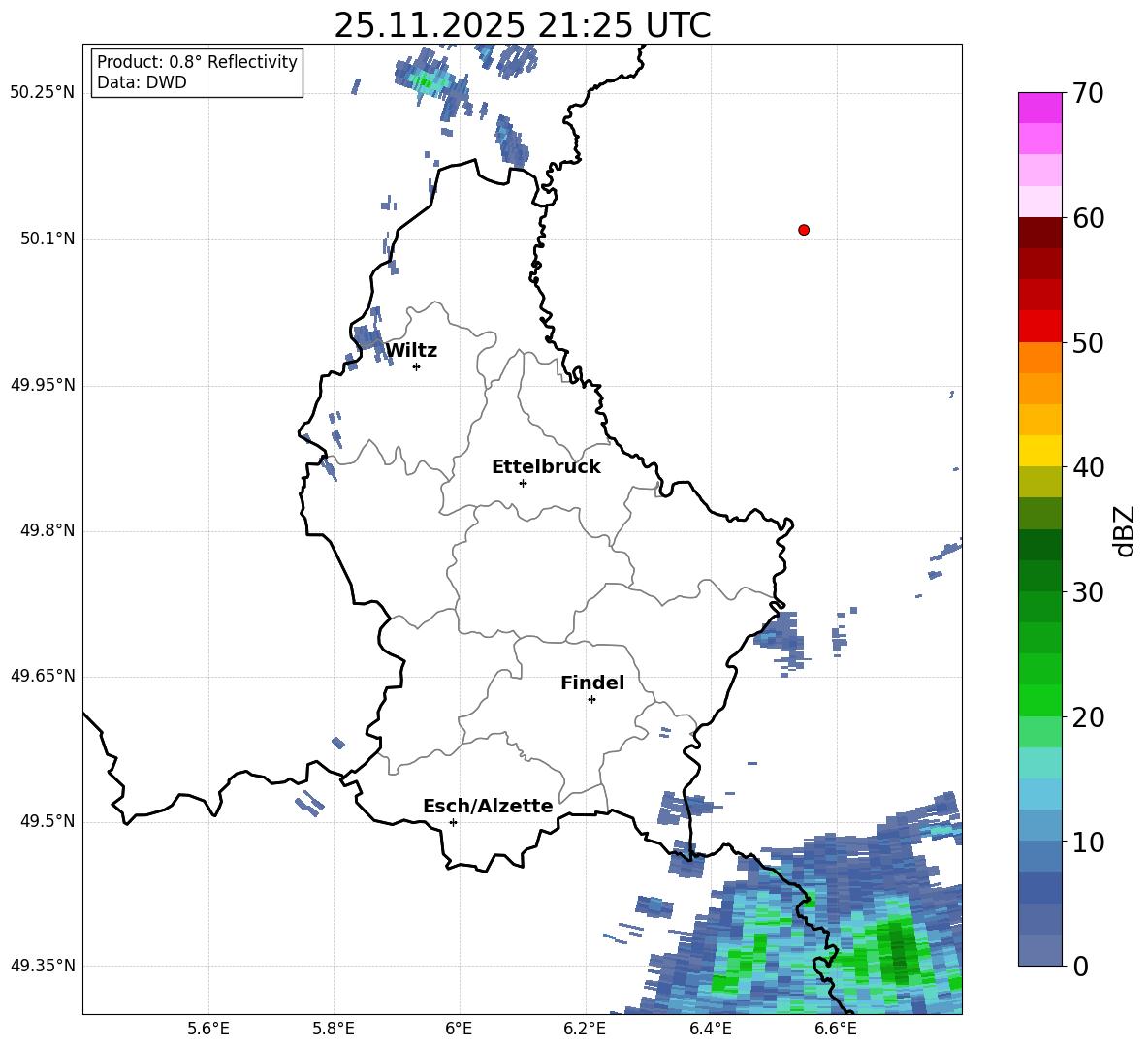The width and height of the screenshot is (1148, 1048).
Task: Click the colorbar tick label 40
Action: [x=1088, y=467]
